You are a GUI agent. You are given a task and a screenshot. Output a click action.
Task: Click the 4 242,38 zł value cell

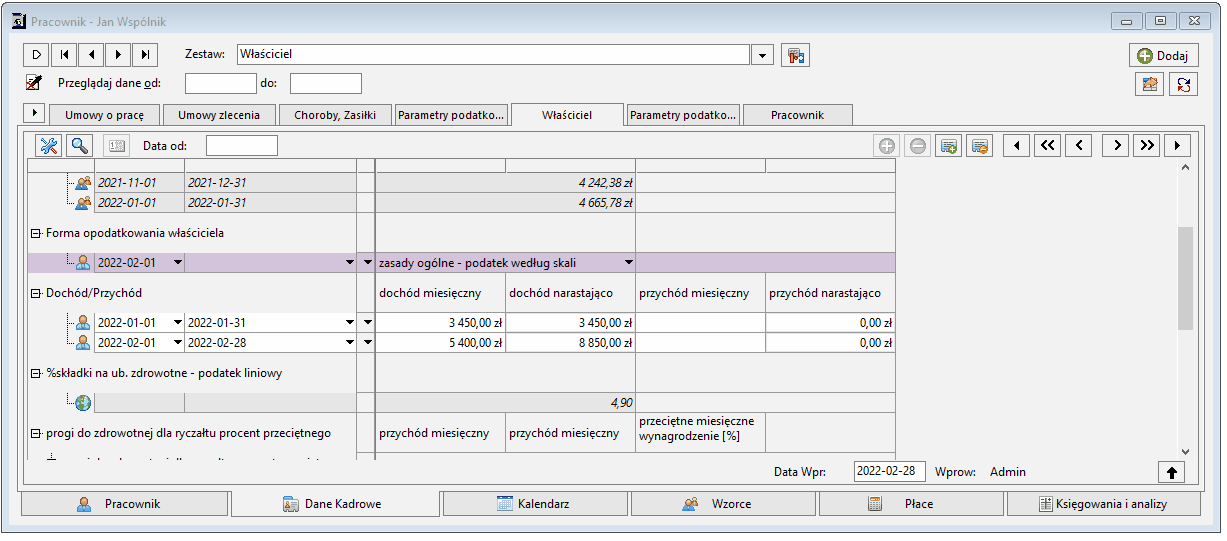(505, 183)
